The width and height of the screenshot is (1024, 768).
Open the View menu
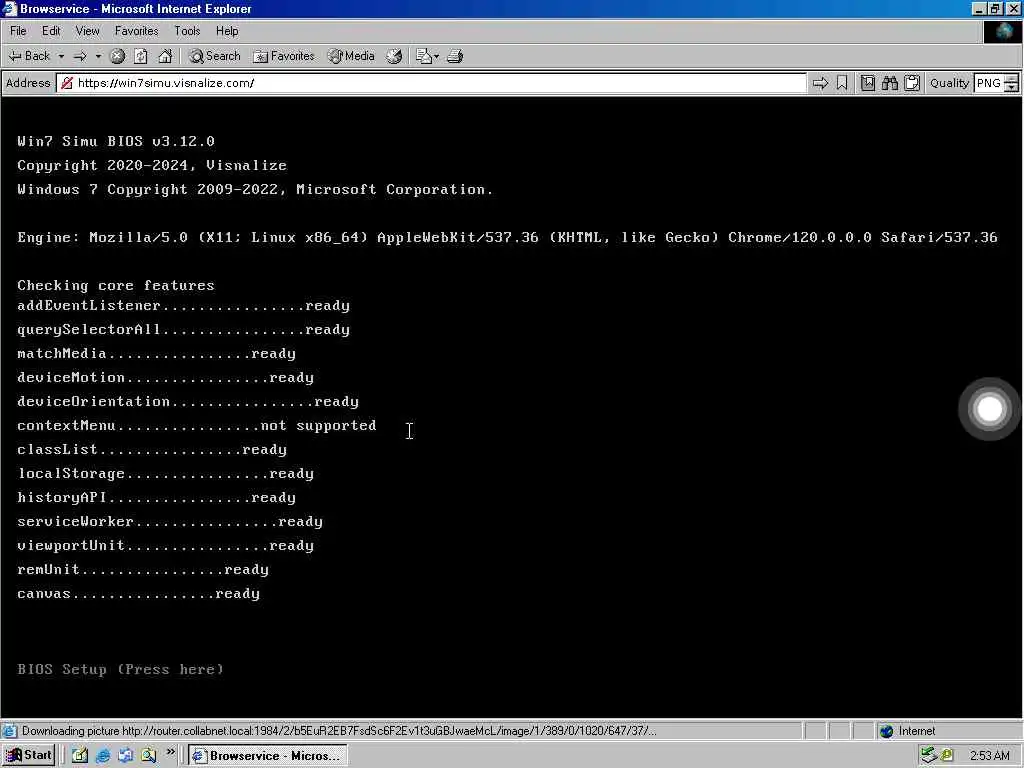coord(88,31)
